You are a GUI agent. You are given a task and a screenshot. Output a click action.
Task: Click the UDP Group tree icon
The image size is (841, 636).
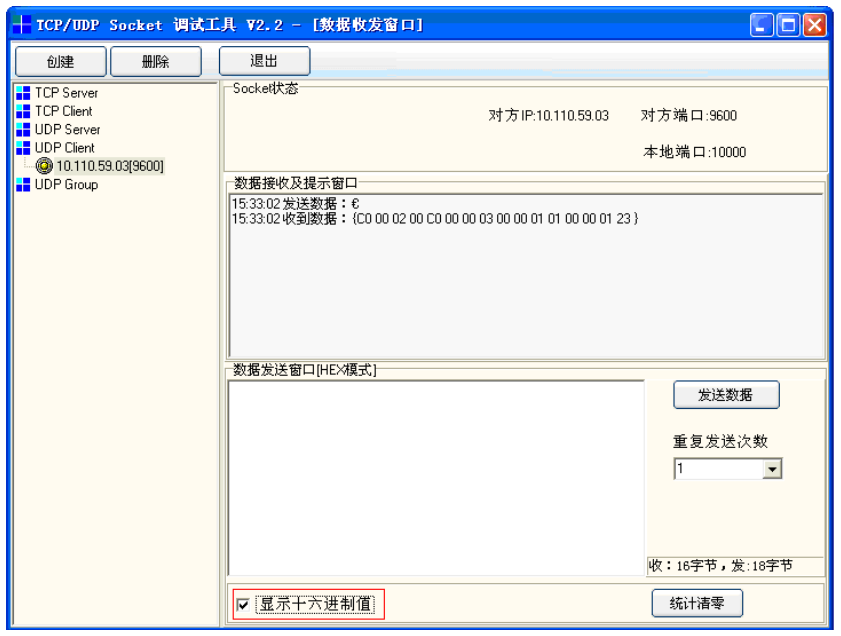(24, 185)
